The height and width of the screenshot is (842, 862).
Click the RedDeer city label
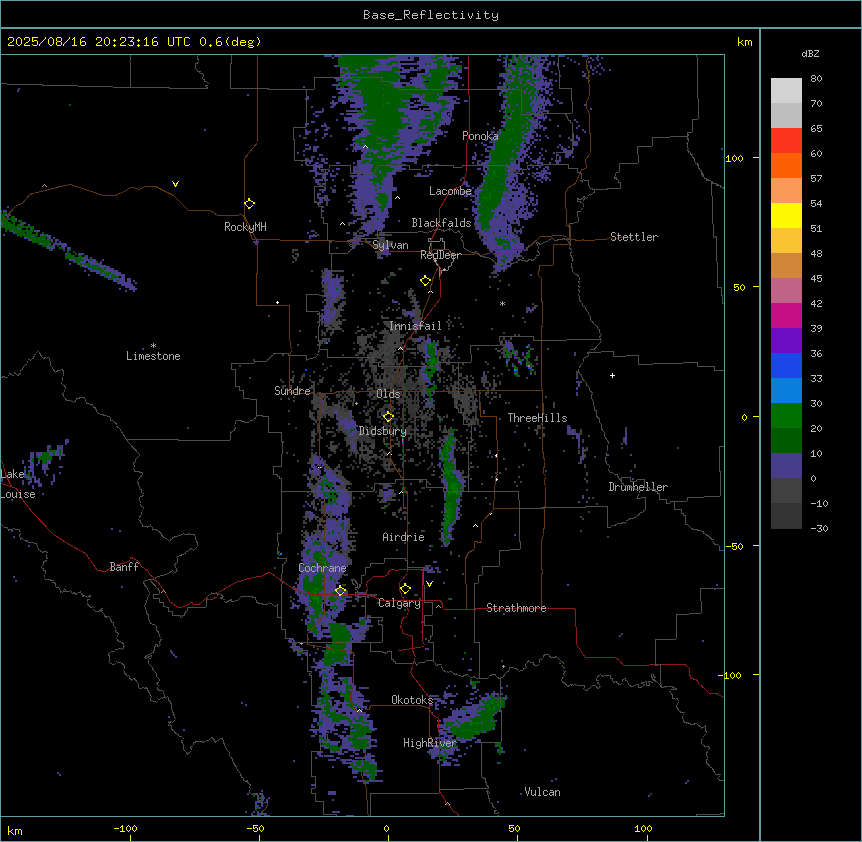(x=440, y=255)
